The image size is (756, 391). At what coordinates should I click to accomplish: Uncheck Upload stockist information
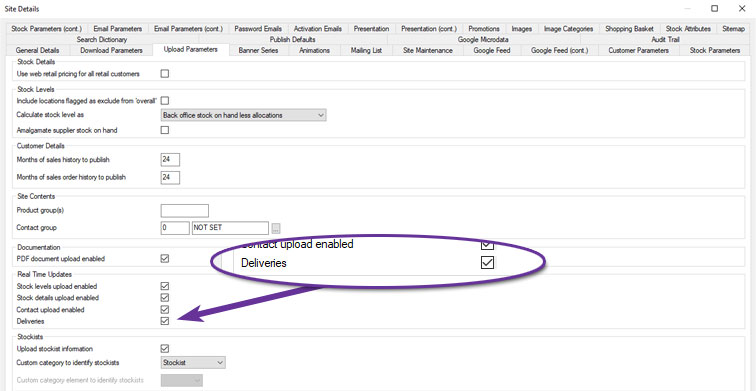click(x=165, y=349)
